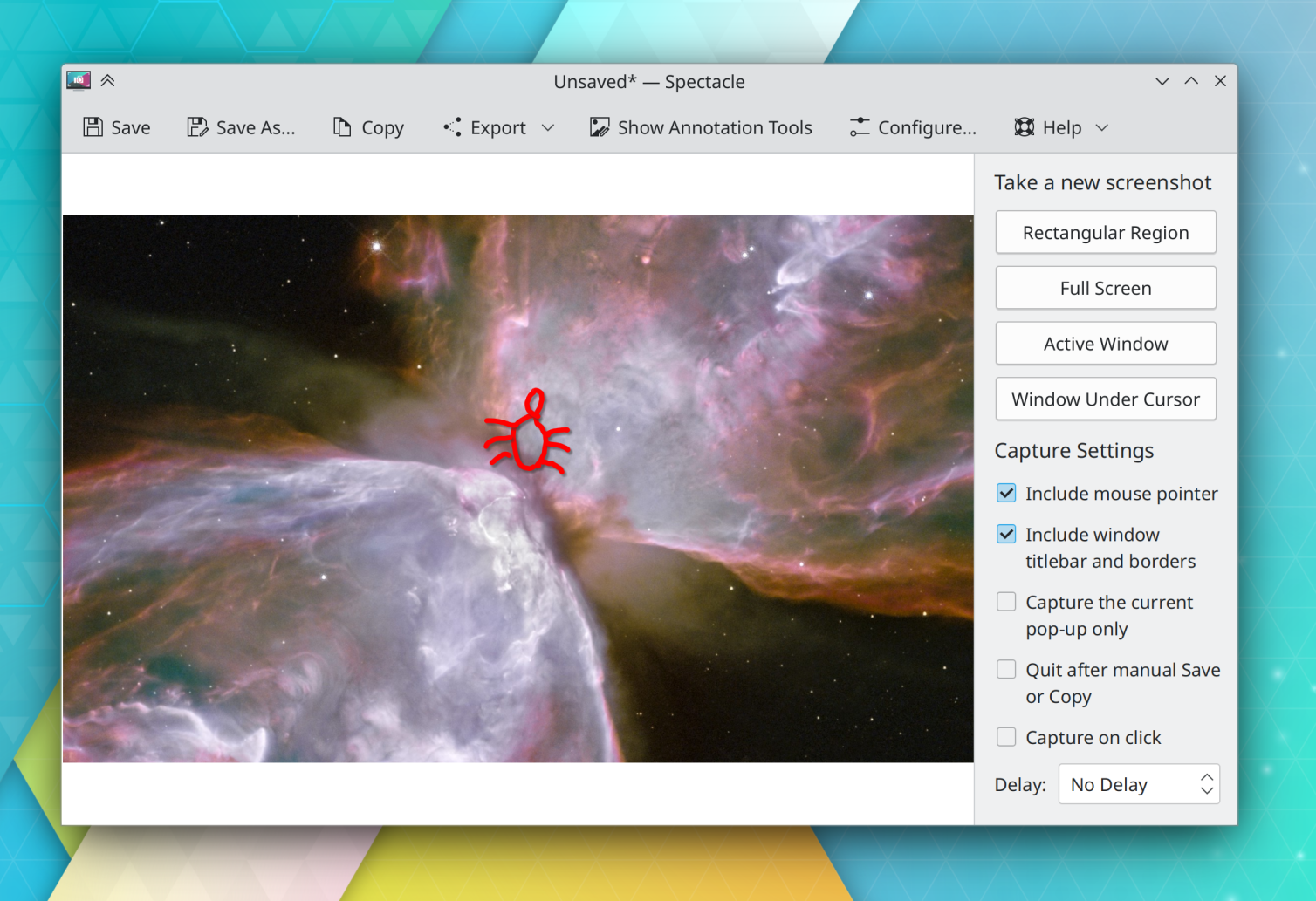1316x901 pixels.
Task: Open Configure via the settings icon
Action: coord(859,126)
